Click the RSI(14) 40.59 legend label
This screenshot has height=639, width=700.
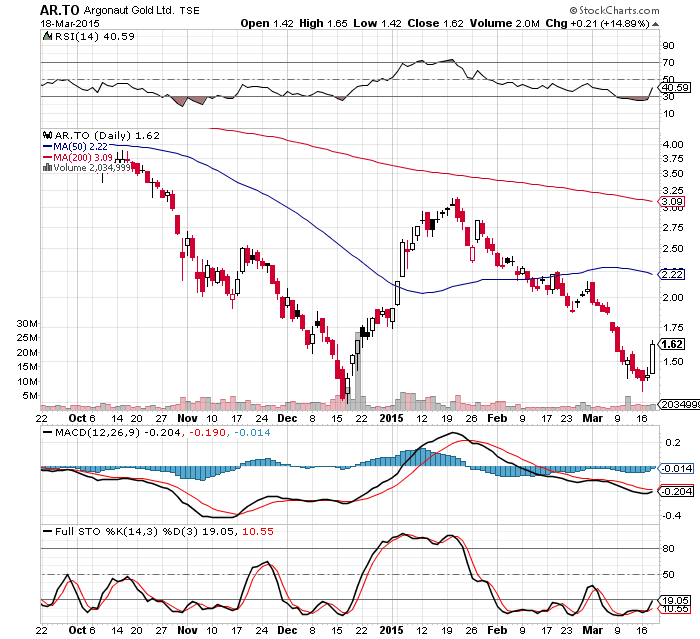coord(95,37)
